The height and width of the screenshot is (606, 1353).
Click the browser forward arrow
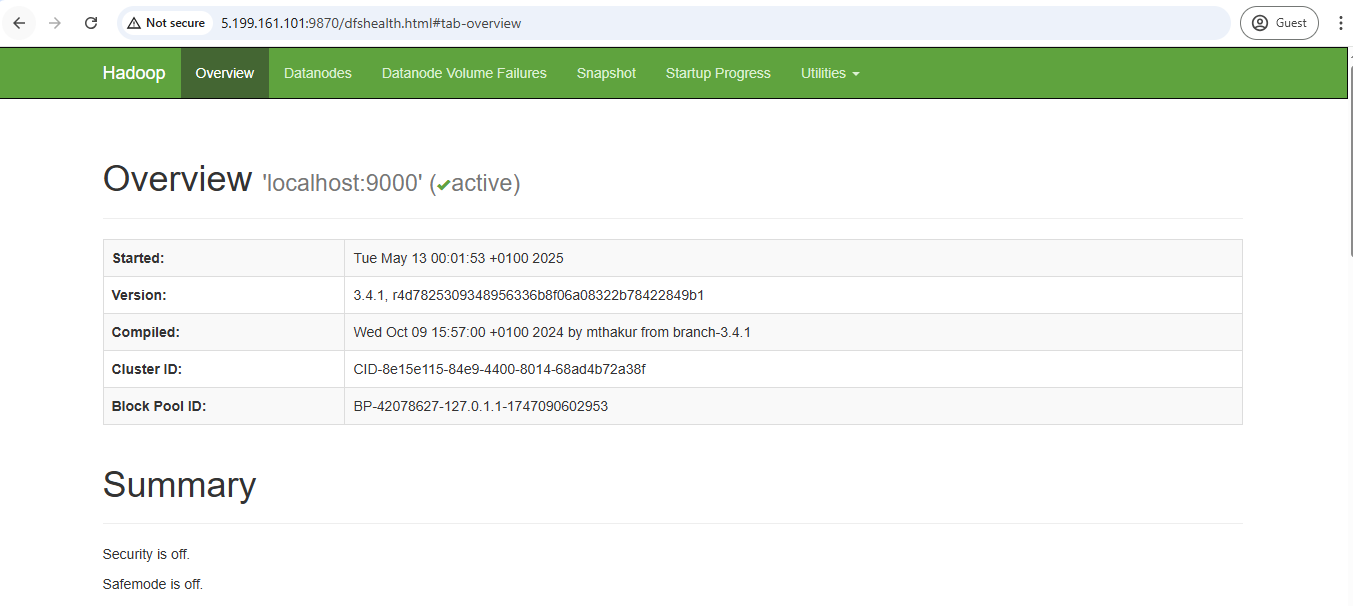point(55,23)
